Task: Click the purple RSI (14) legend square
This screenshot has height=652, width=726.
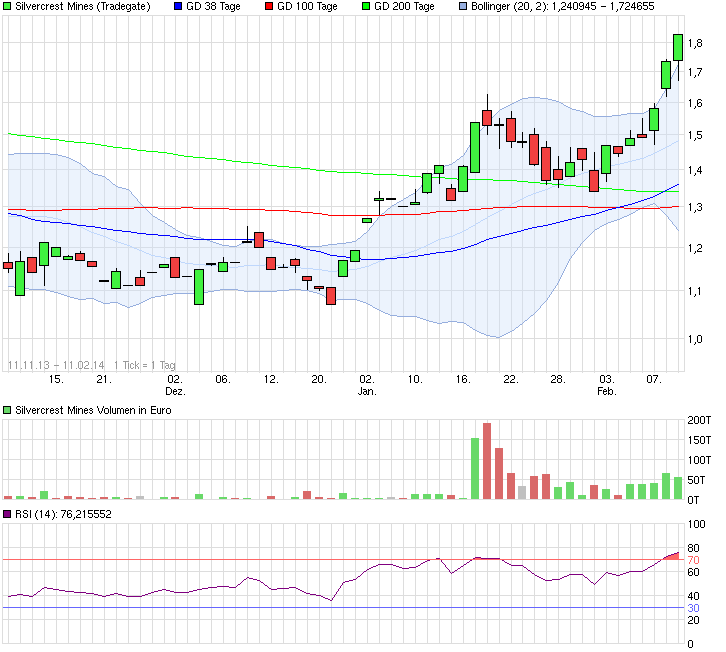Action: [8, 514]
